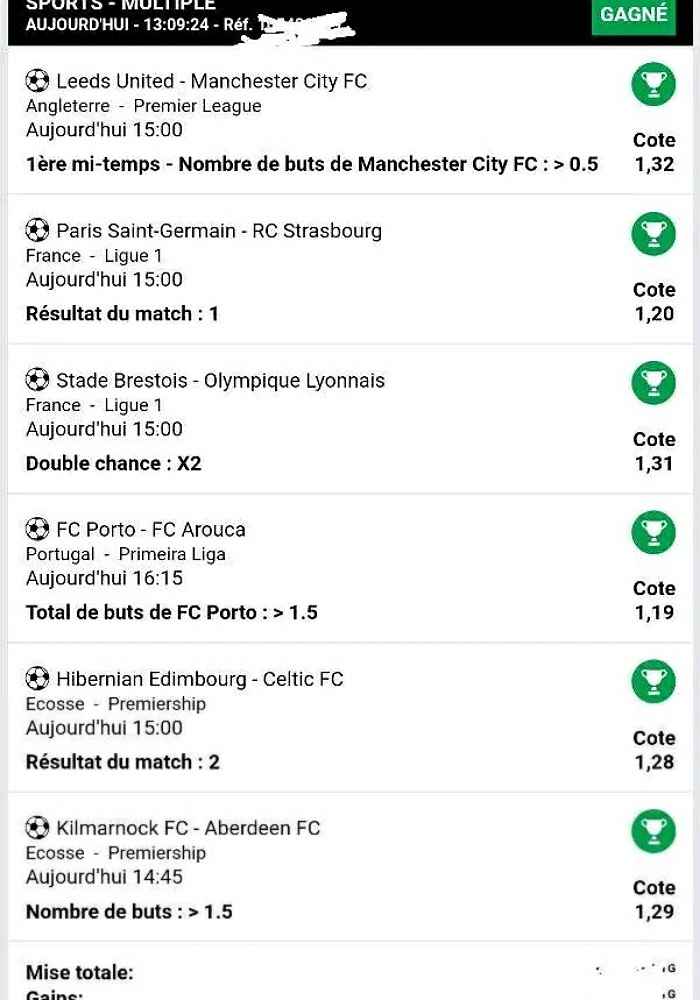Viewport: 700px width, 1000px height.
Task: Click the football icon beside Stade Brestois
Action: 37,380
